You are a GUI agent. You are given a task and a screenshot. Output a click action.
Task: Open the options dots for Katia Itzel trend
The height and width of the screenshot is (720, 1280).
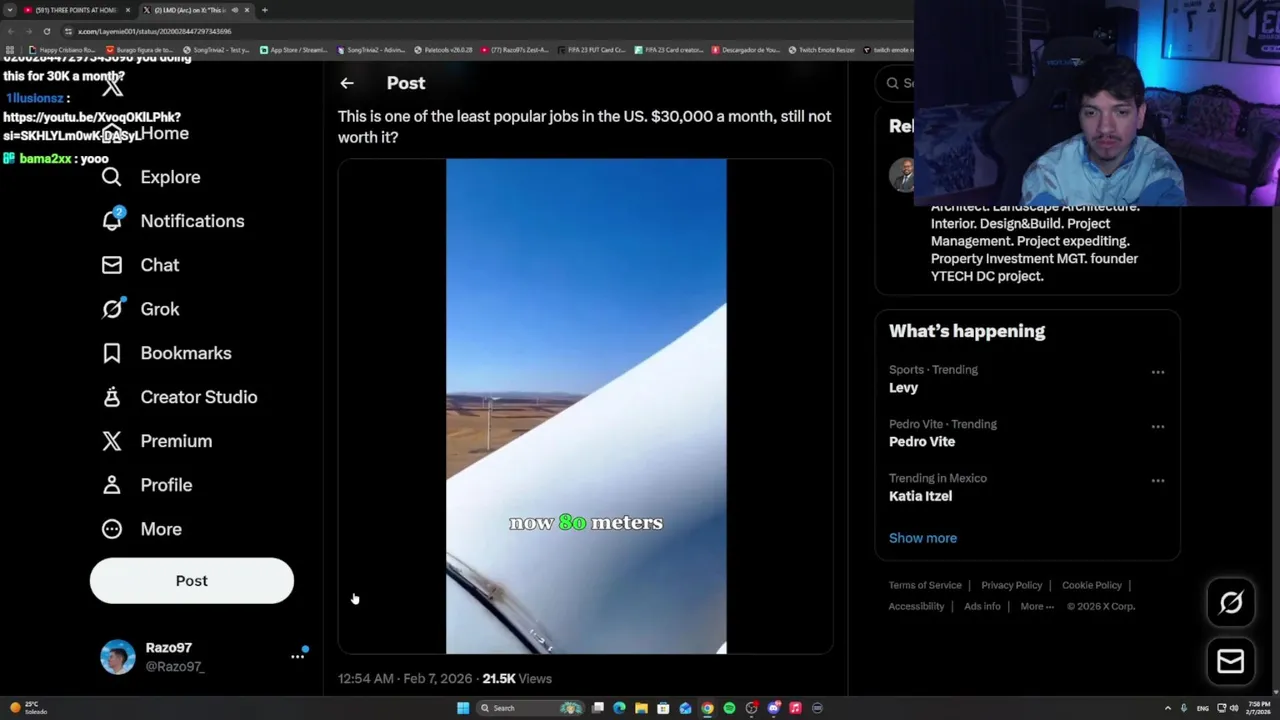(x=1157, y=480)
